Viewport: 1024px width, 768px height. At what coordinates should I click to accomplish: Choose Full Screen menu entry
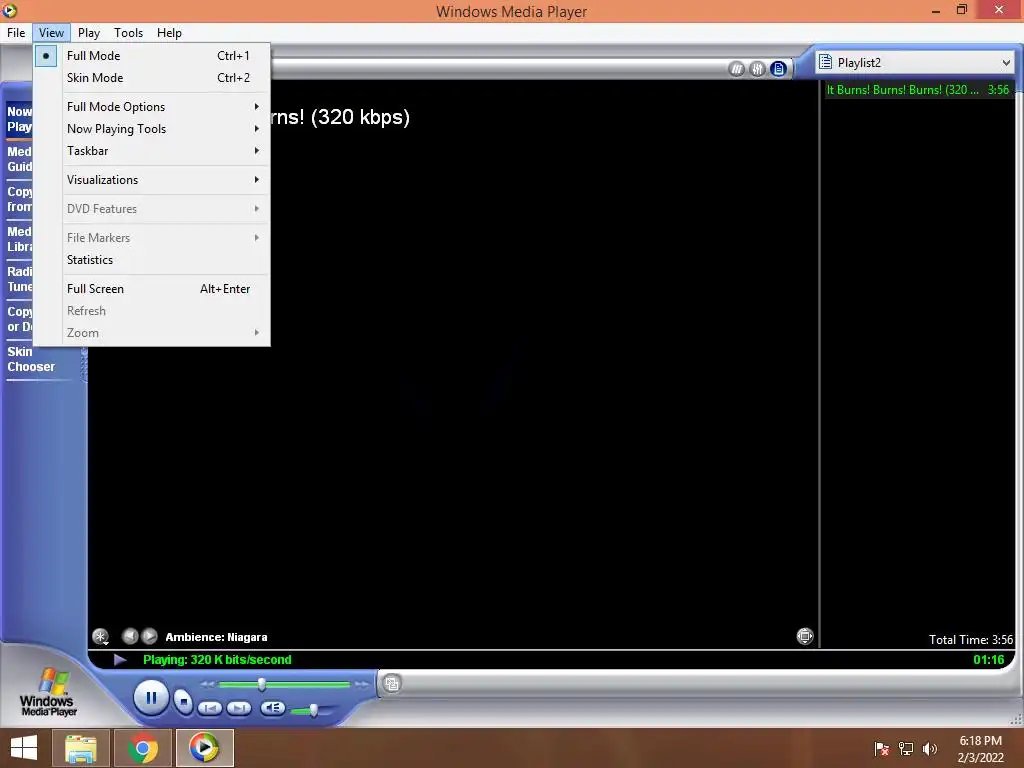pos(152,289)
